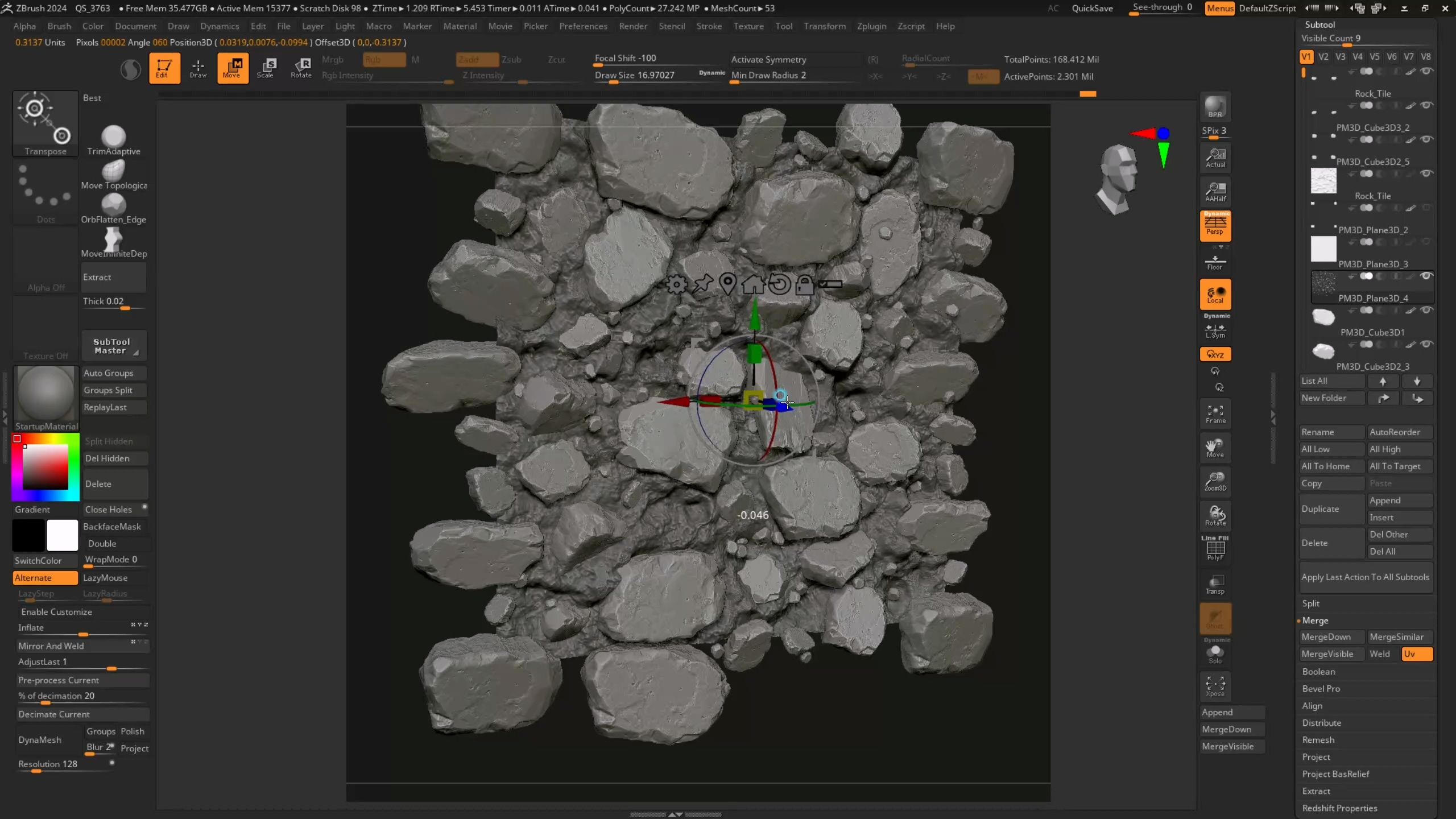This screenshot has height=819, width=1456.
Task: Select the Scale transform tool
Action: tap(265, 68)
